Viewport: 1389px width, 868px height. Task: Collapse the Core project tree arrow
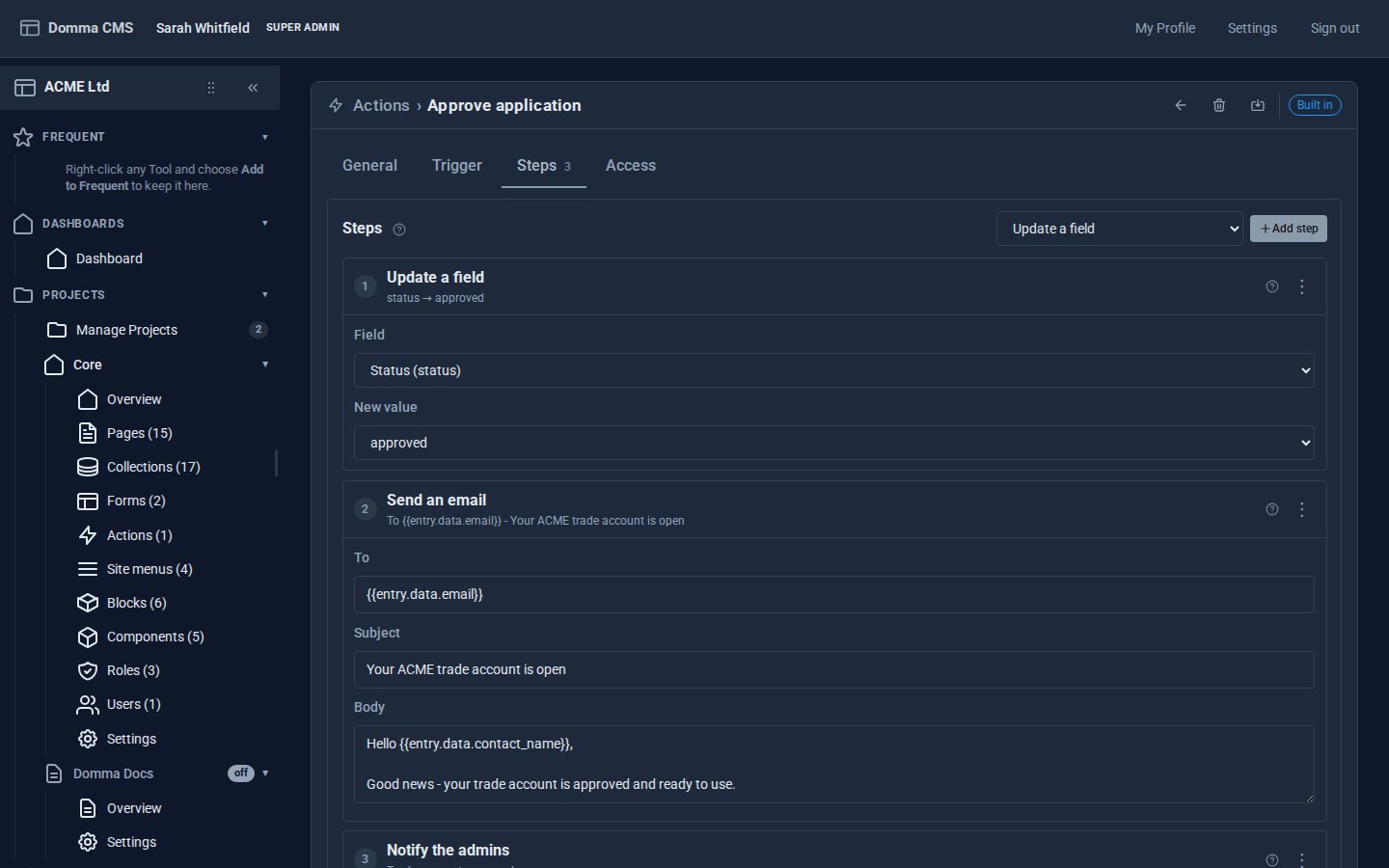(x=265, y=365)
